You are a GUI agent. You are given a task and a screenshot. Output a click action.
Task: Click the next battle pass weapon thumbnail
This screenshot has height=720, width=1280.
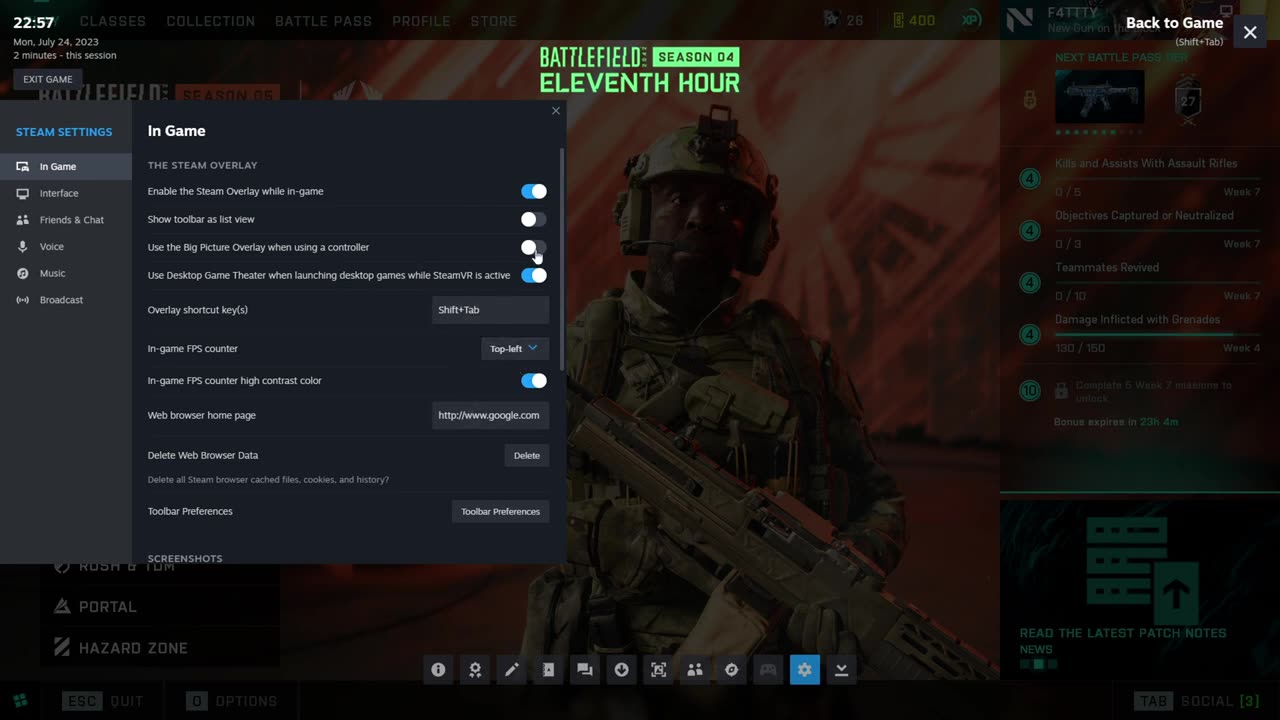(1100, 97)
